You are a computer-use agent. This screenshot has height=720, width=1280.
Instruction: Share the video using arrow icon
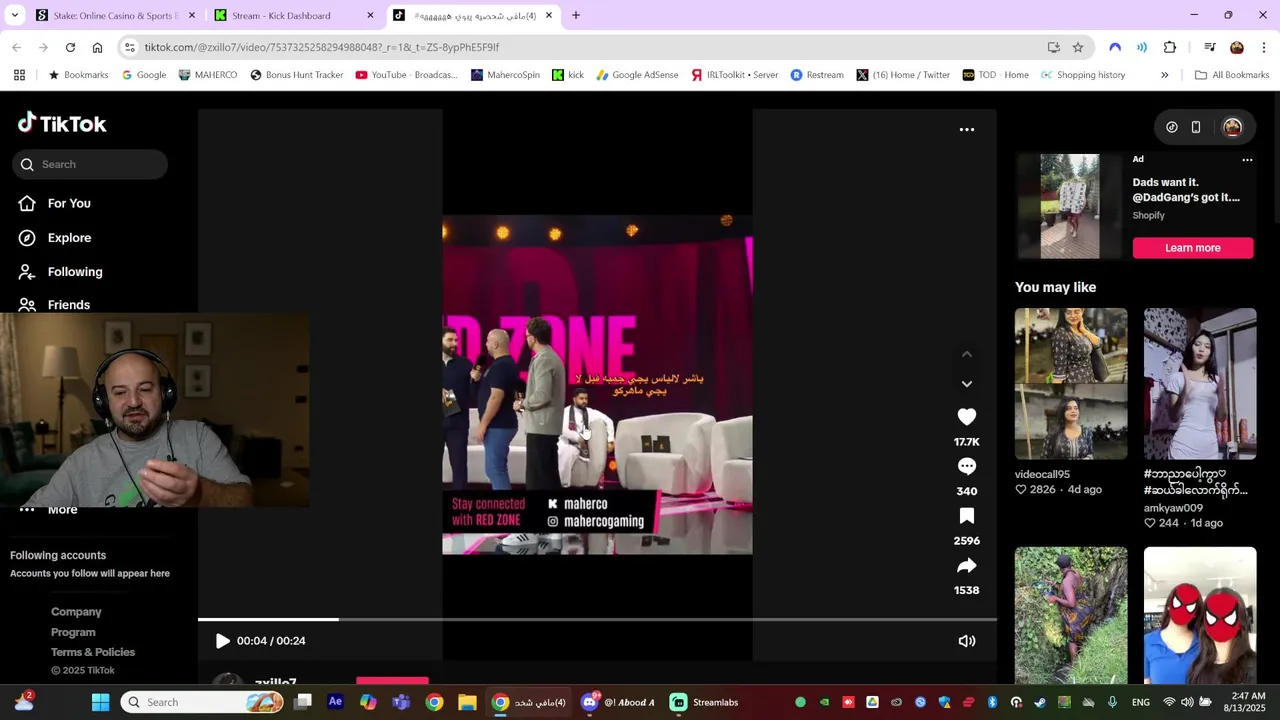(966, 566)
